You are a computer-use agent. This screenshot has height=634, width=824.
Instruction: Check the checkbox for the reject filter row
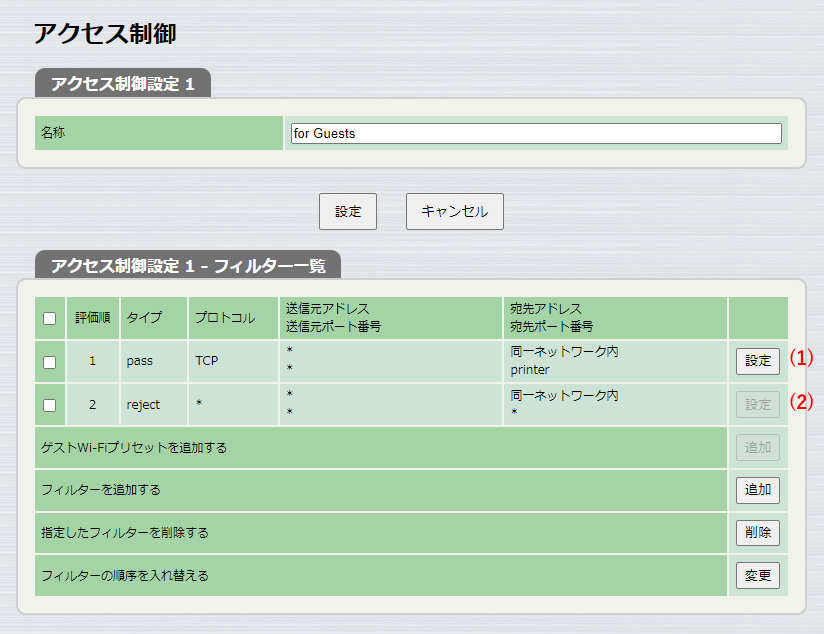coord(49,404)
